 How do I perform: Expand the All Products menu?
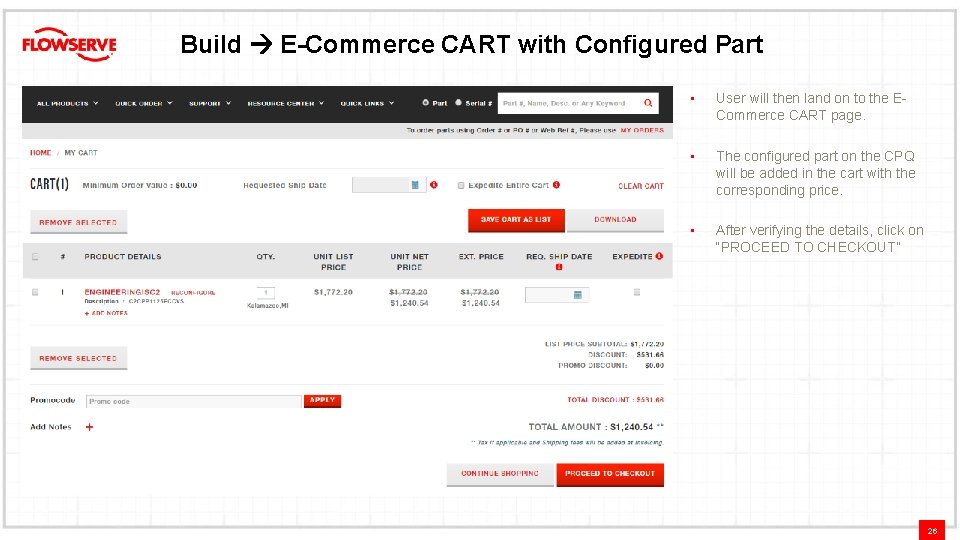(x=67, y=103)
